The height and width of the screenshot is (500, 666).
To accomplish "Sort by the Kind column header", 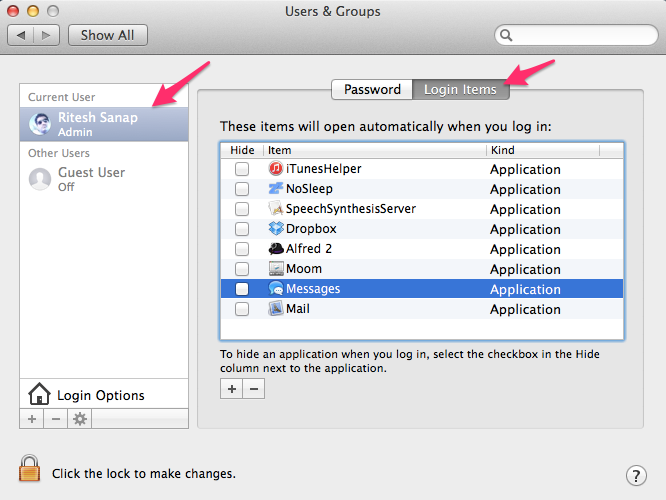I will (x=543, y=150).
